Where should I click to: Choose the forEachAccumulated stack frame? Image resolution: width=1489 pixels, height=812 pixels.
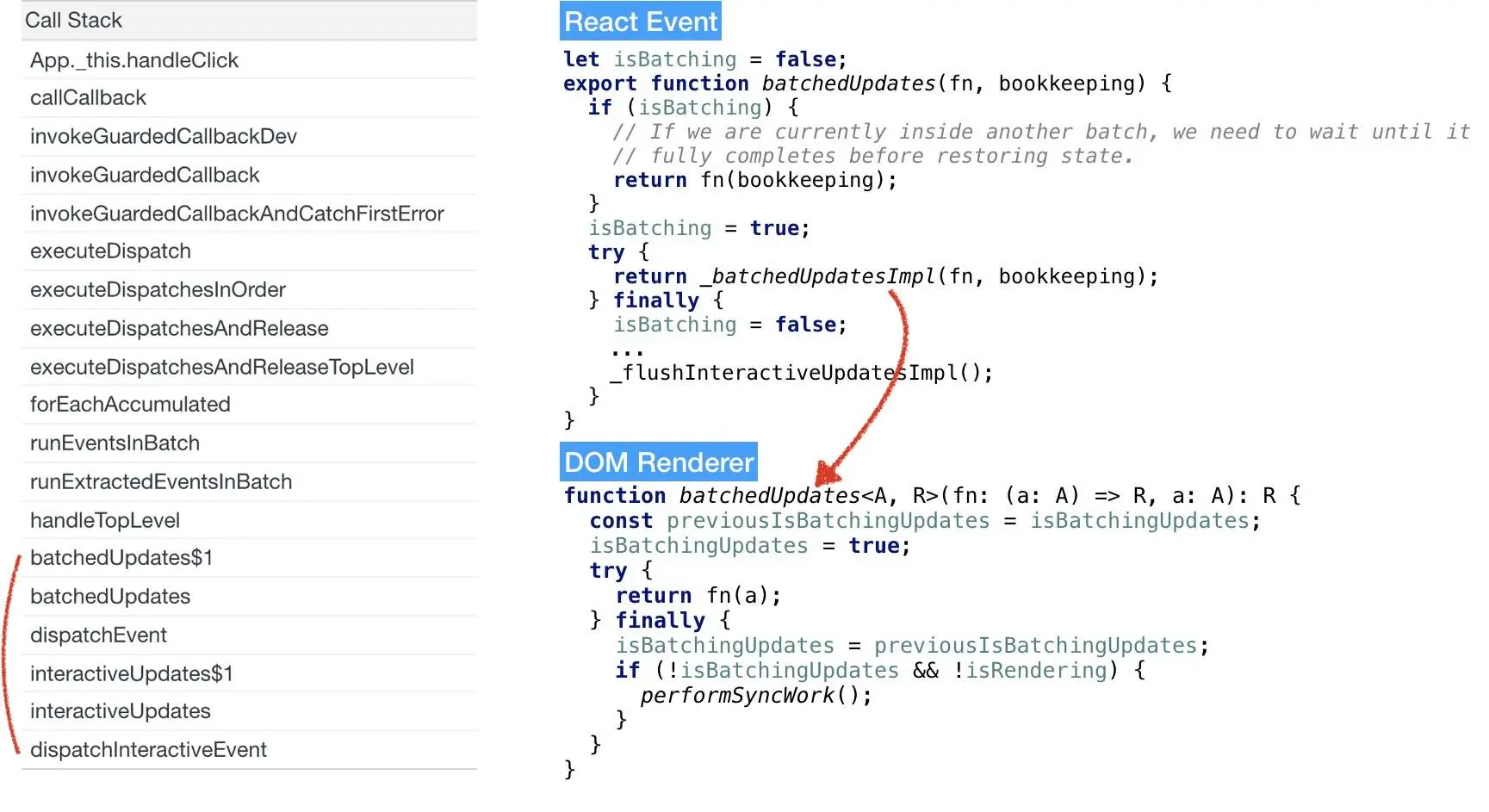[249, 405]
